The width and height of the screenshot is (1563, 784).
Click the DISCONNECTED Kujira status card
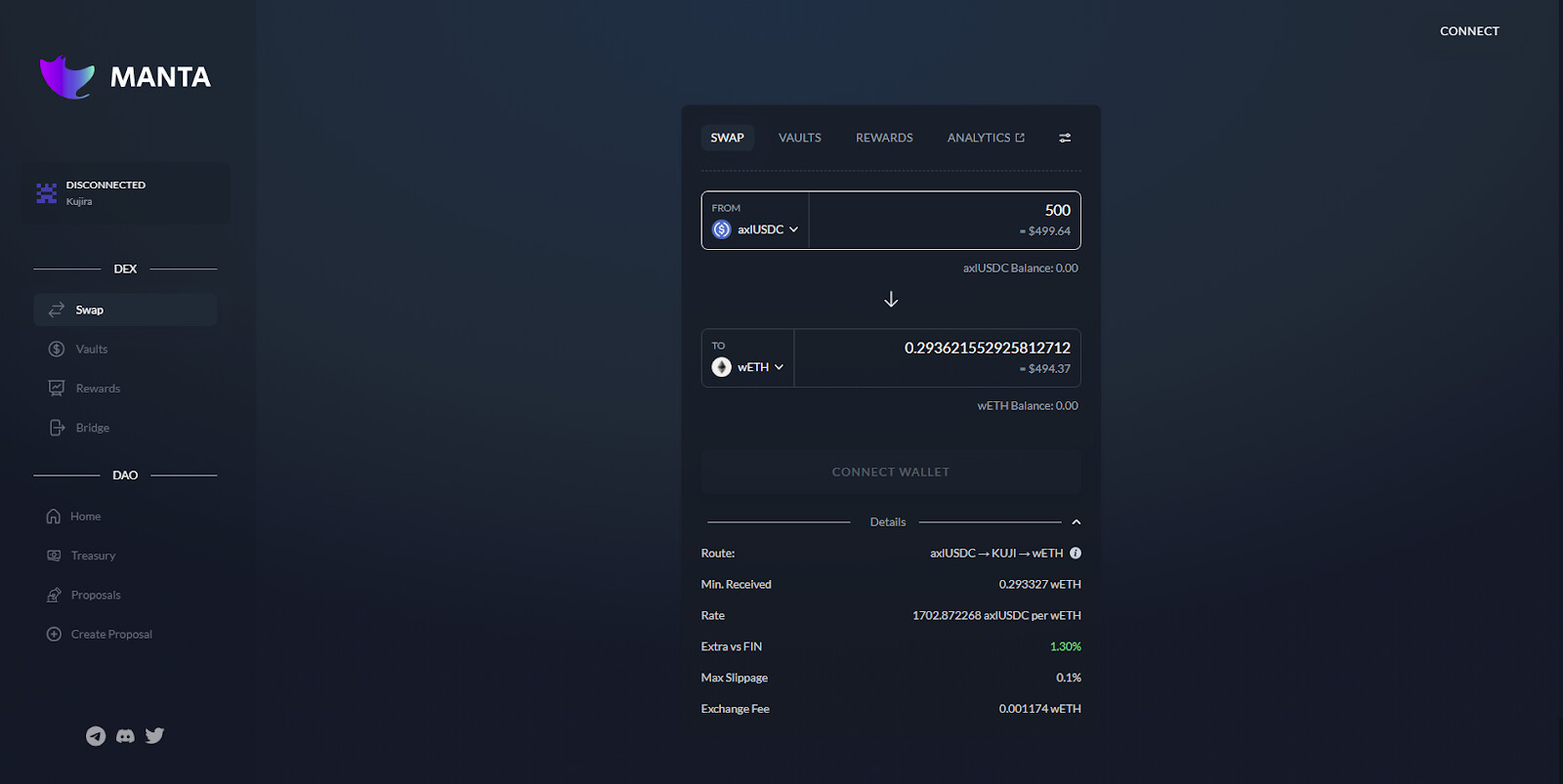coord(126,193)
